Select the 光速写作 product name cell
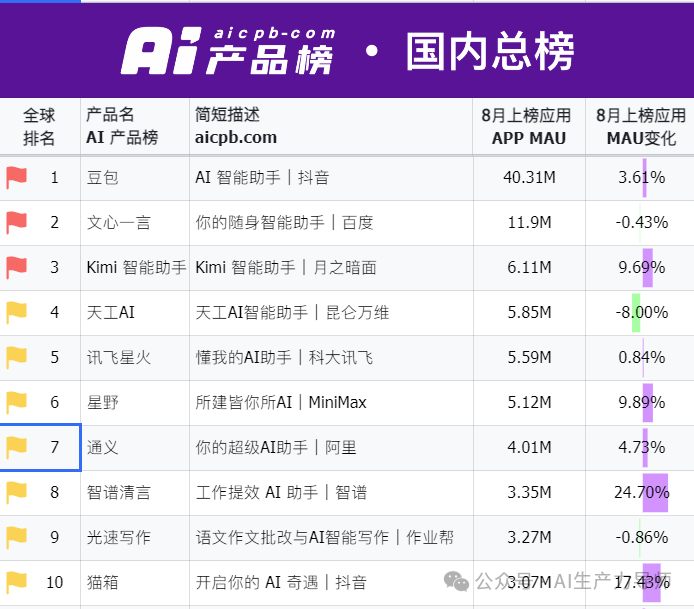Image resolution: width=694 pixels, height=609 pixels. coord(135,537)
